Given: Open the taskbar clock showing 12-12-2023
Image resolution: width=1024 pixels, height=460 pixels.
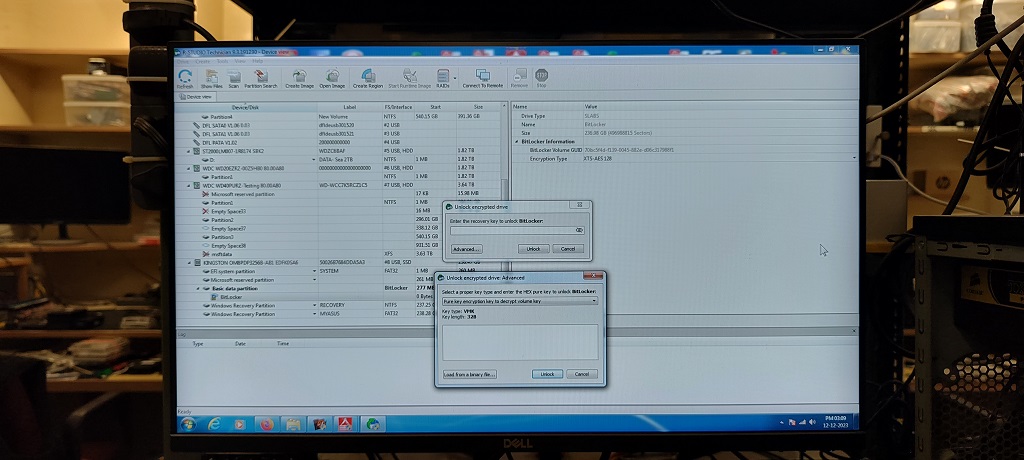Looking at the screenshot, I should pyautogui.click(x=836, y=421).
